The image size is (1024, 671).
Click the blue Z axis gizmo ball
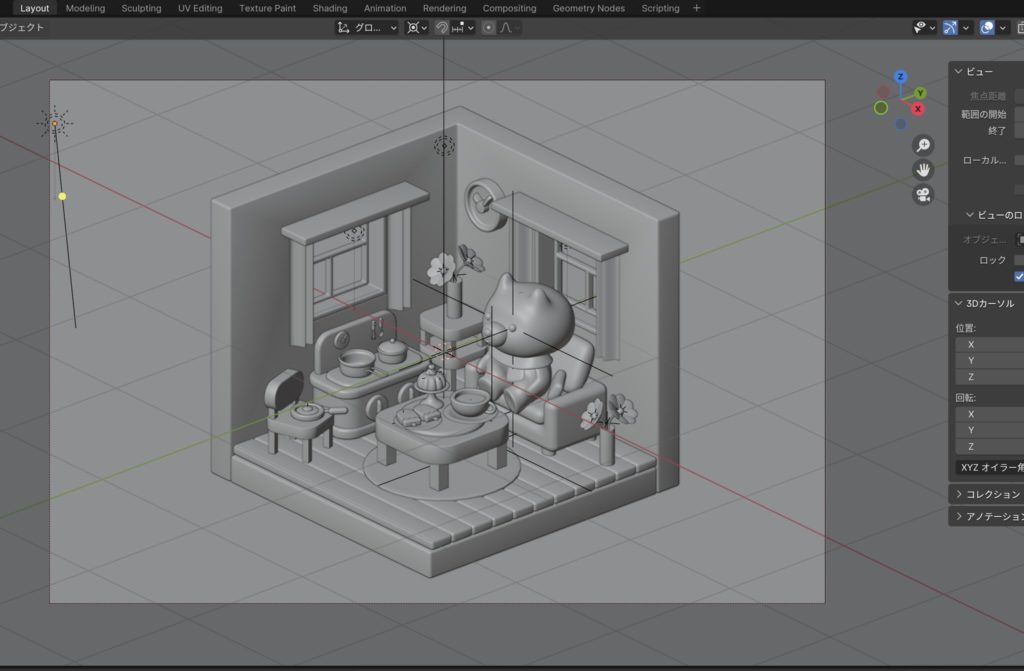(901, 77)
